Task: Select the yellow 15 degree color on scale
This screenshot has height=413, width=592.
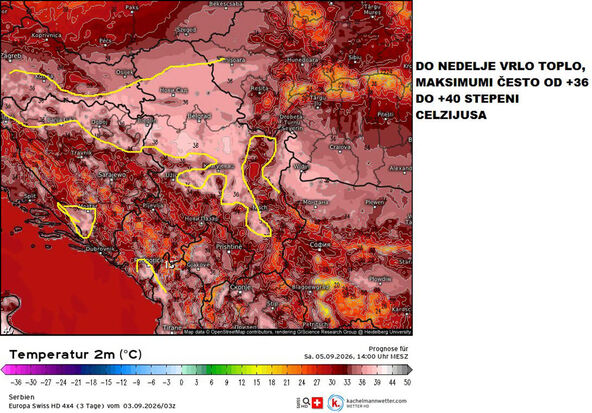Action: 257,370
